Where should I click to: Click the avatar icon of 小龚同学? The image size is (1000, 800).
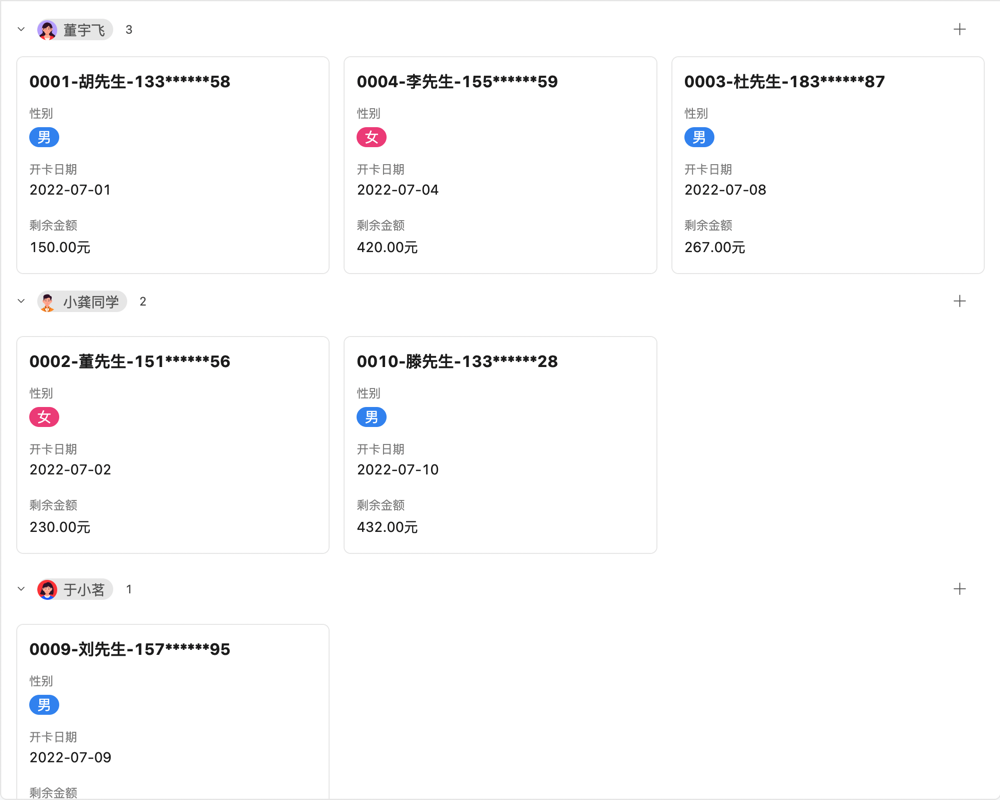pos(46,301)
